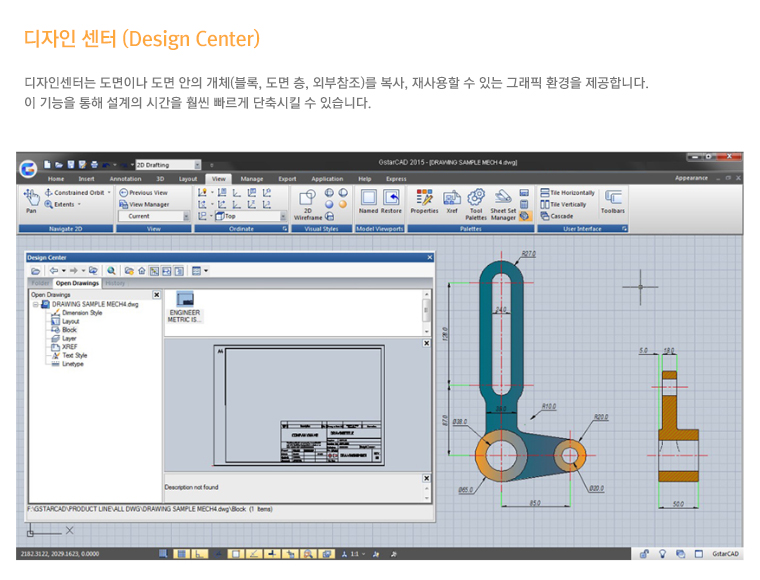This screenshot has height=580, width=760.
Task: Click the Search icon in Design Center
Action: click(112, 270)
